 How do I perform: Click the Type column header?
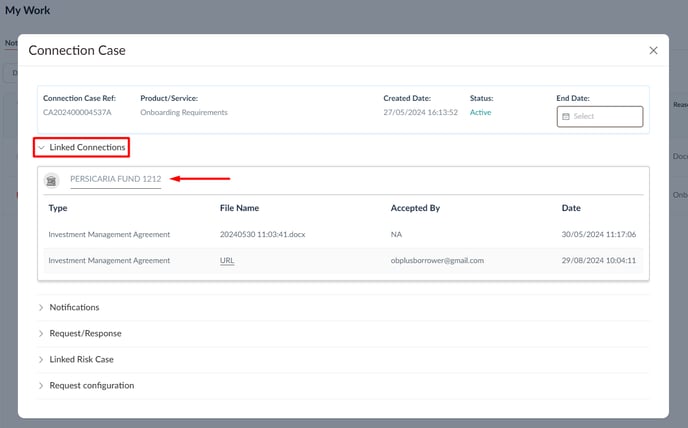click(58, 208)
